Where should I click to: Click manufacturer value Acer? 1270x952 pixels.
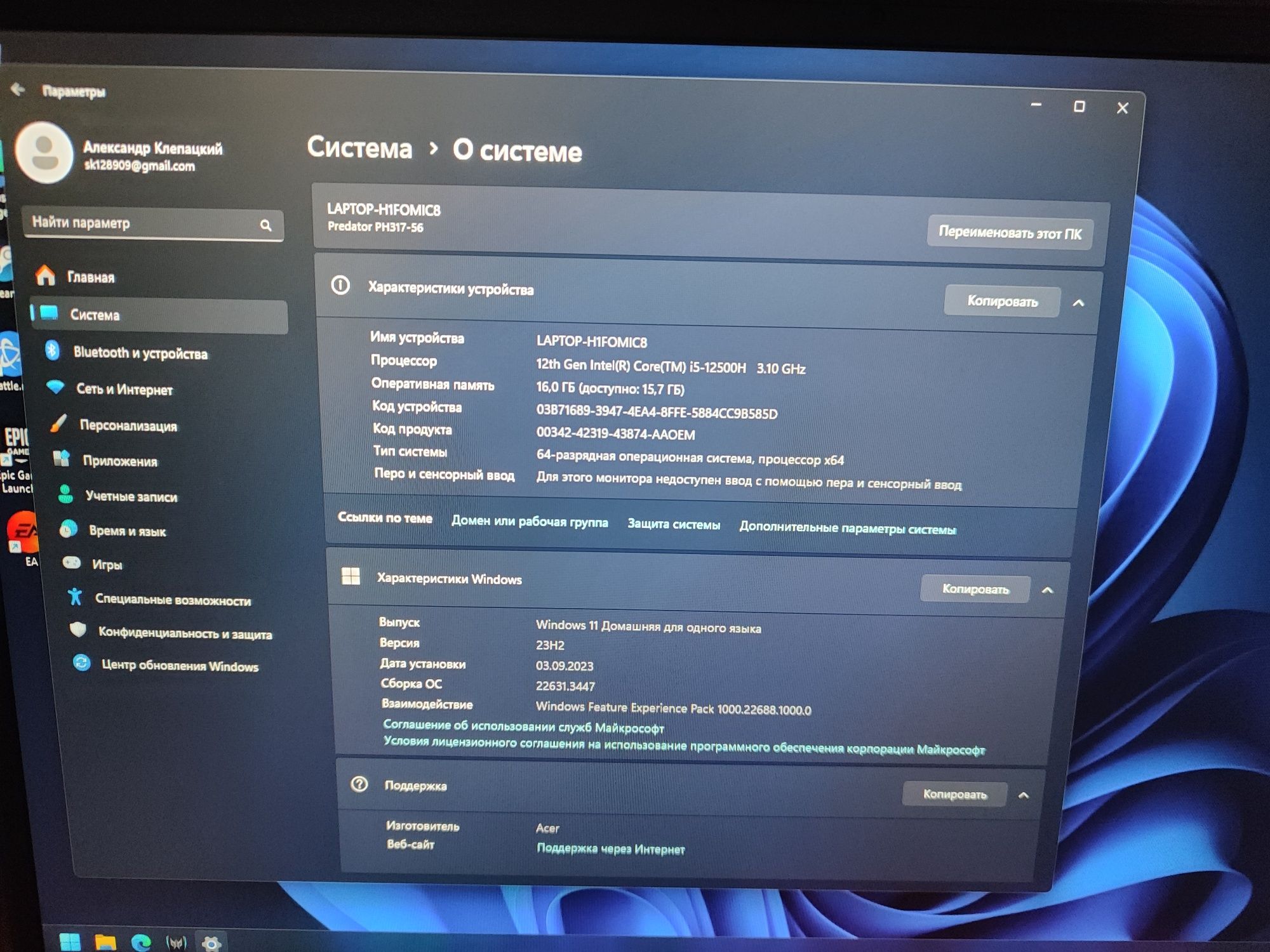click(547, 828)
